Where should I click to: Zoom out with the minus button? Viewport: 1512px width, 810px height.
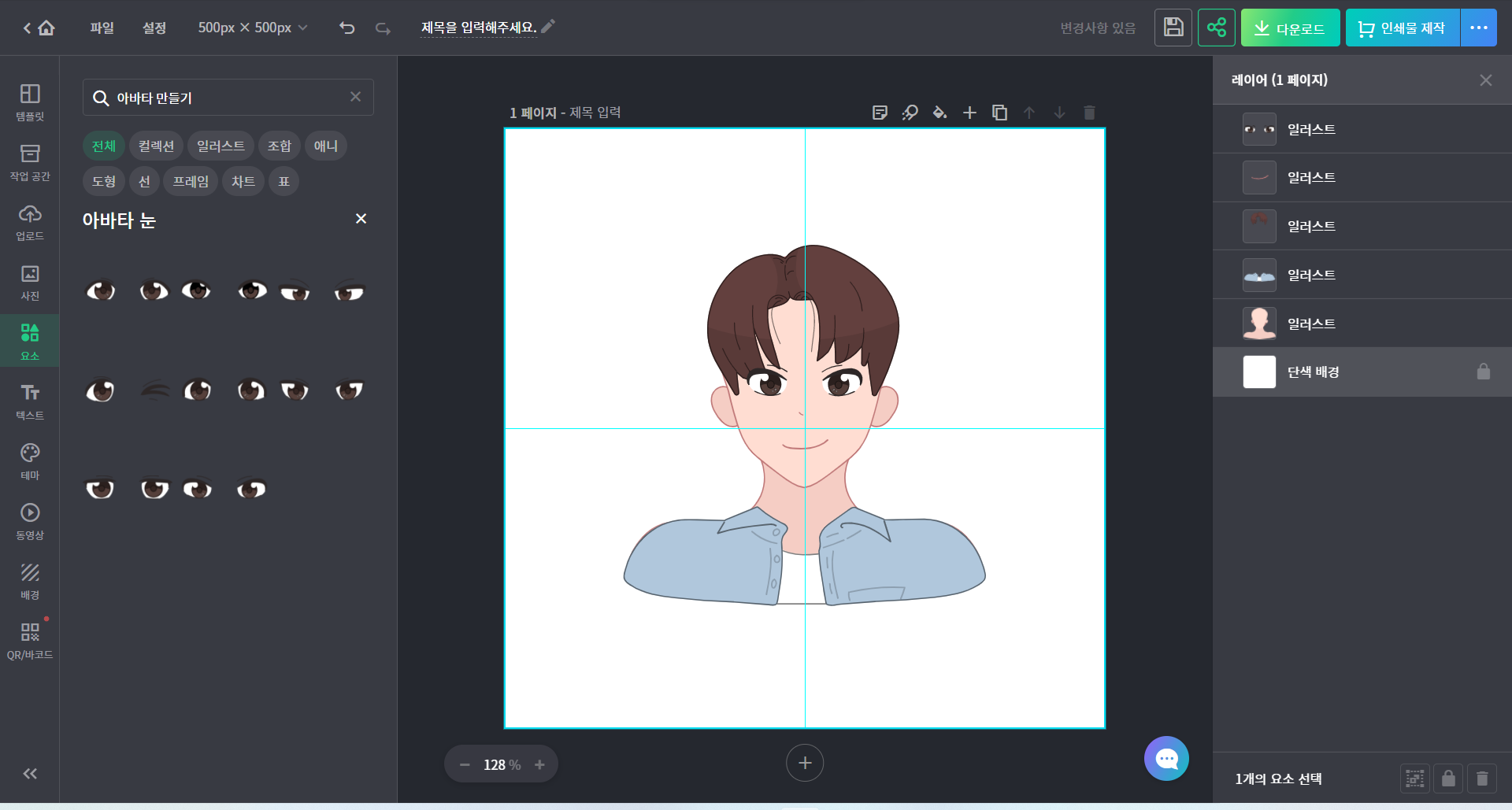click(465, 764)
